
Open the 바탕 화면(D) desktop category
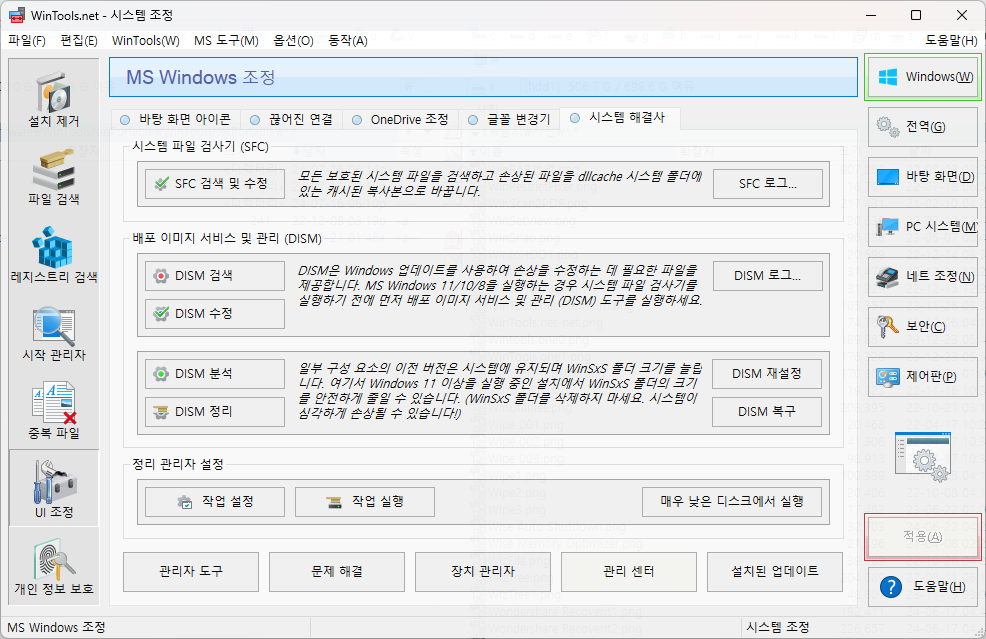pos(922,177)
